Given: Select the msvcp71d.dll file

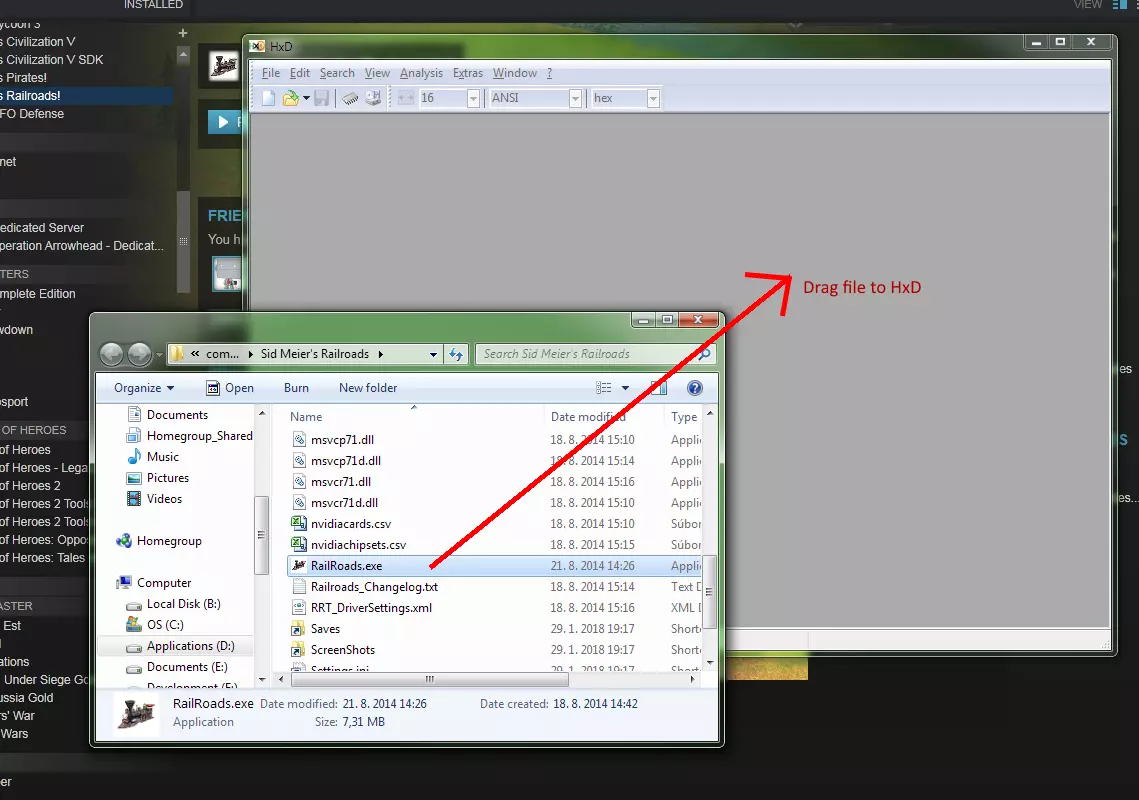Looking at the screenshot, I should [x=346, y=461].
